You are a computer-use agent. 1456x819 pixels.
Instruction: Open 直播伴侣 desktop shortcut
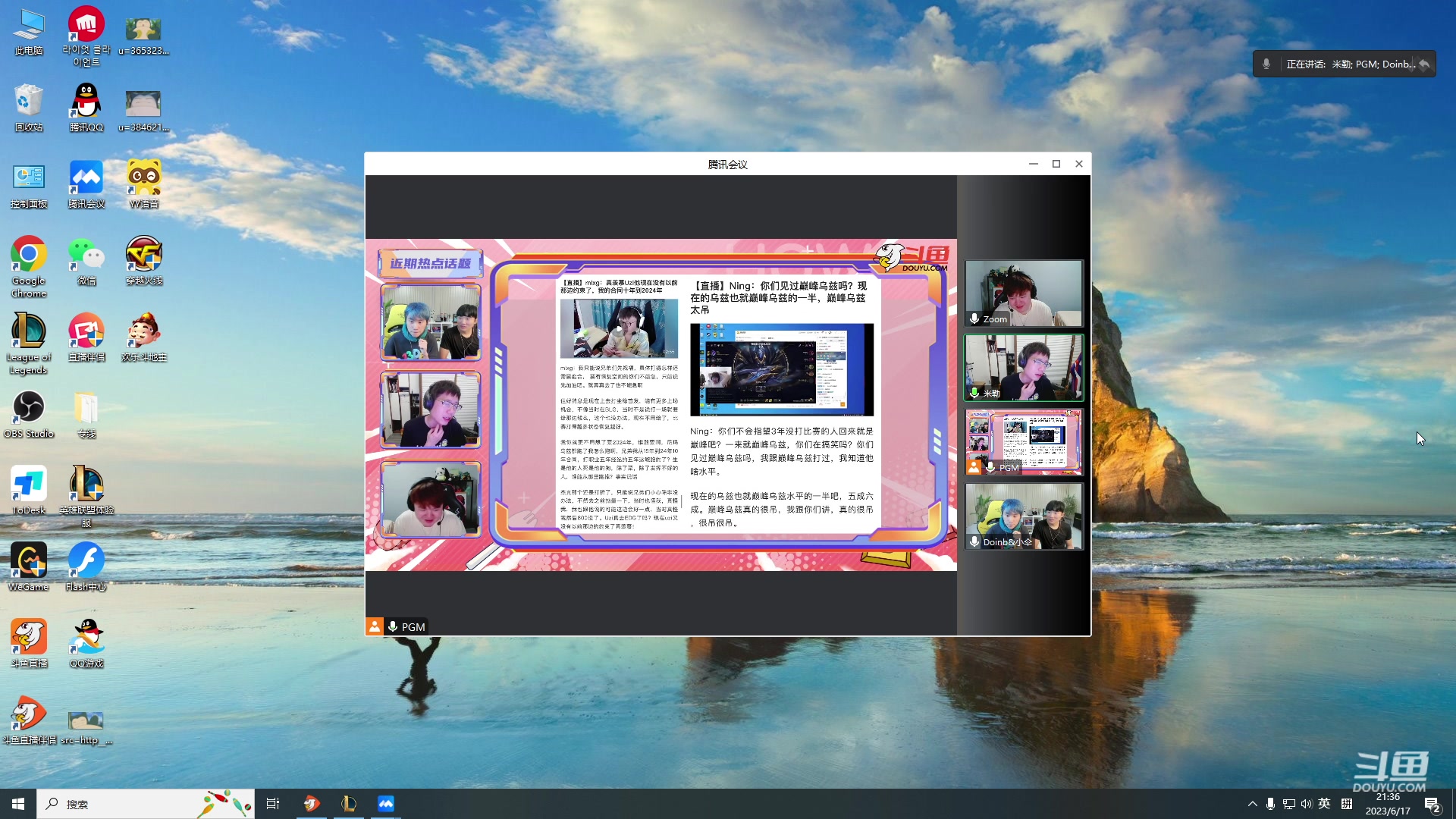86,337
